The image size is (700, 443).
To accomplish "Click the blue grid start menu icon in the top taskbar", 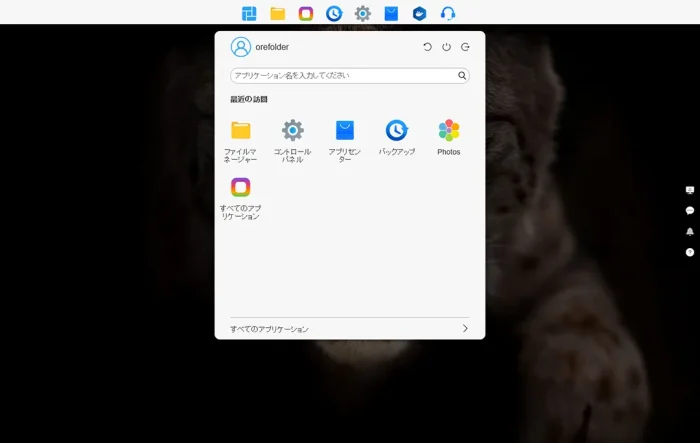I will pos(249,13).
